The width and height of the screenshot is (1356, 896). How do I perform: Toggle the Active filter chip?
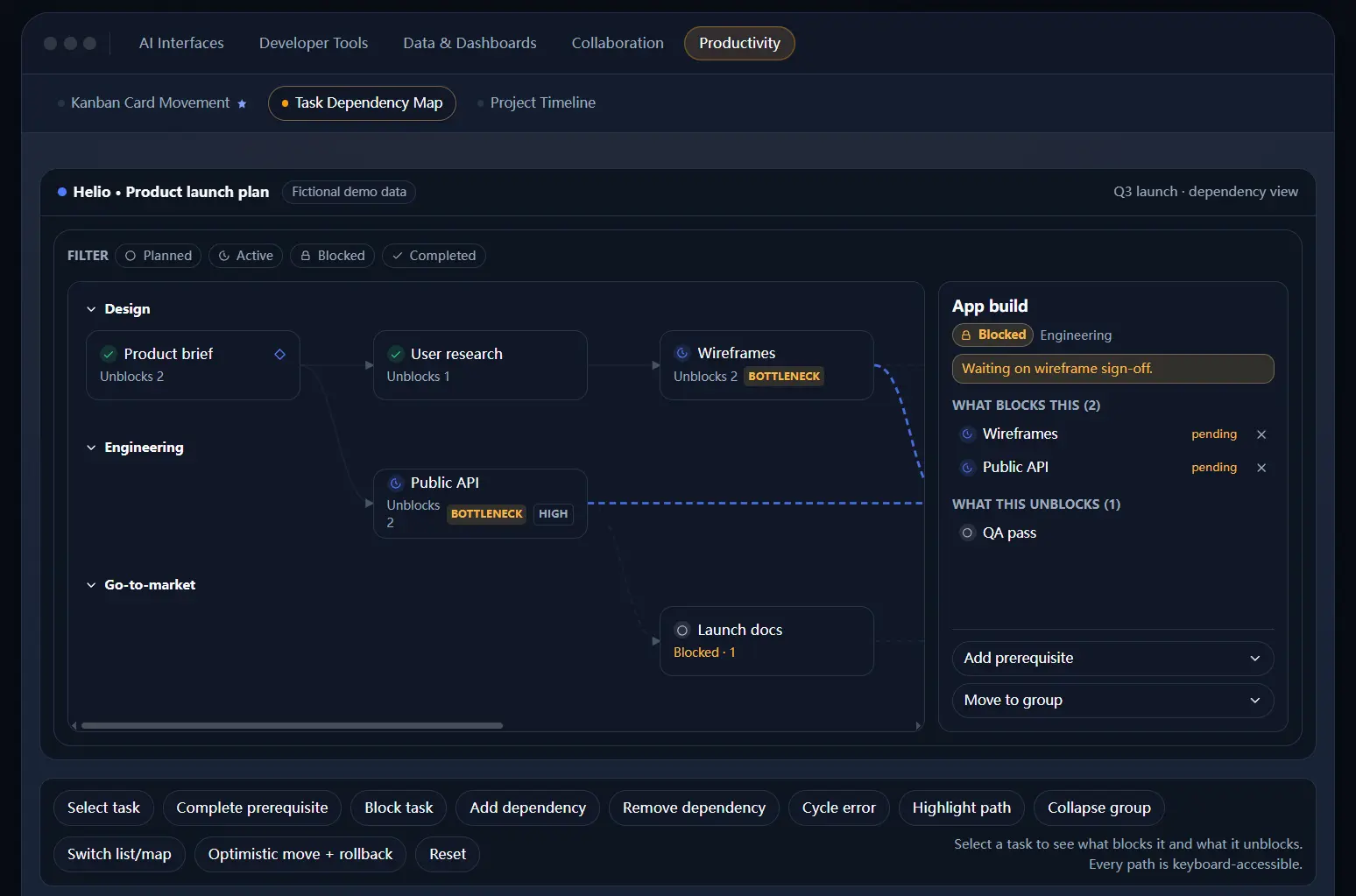245,256
